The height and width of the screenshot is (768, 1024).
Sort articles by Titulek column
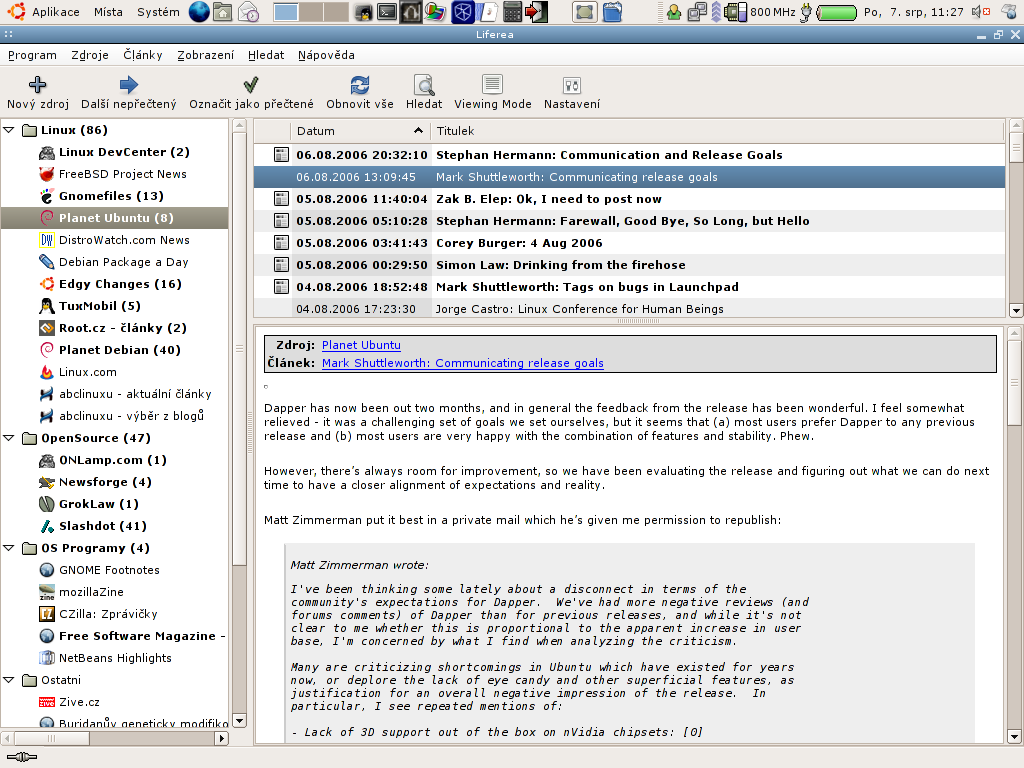coord(717,131)
